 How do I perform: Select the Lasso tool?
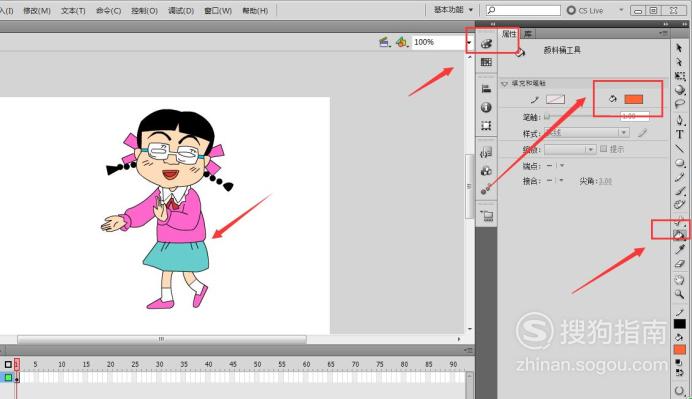(x=680, y=104)
